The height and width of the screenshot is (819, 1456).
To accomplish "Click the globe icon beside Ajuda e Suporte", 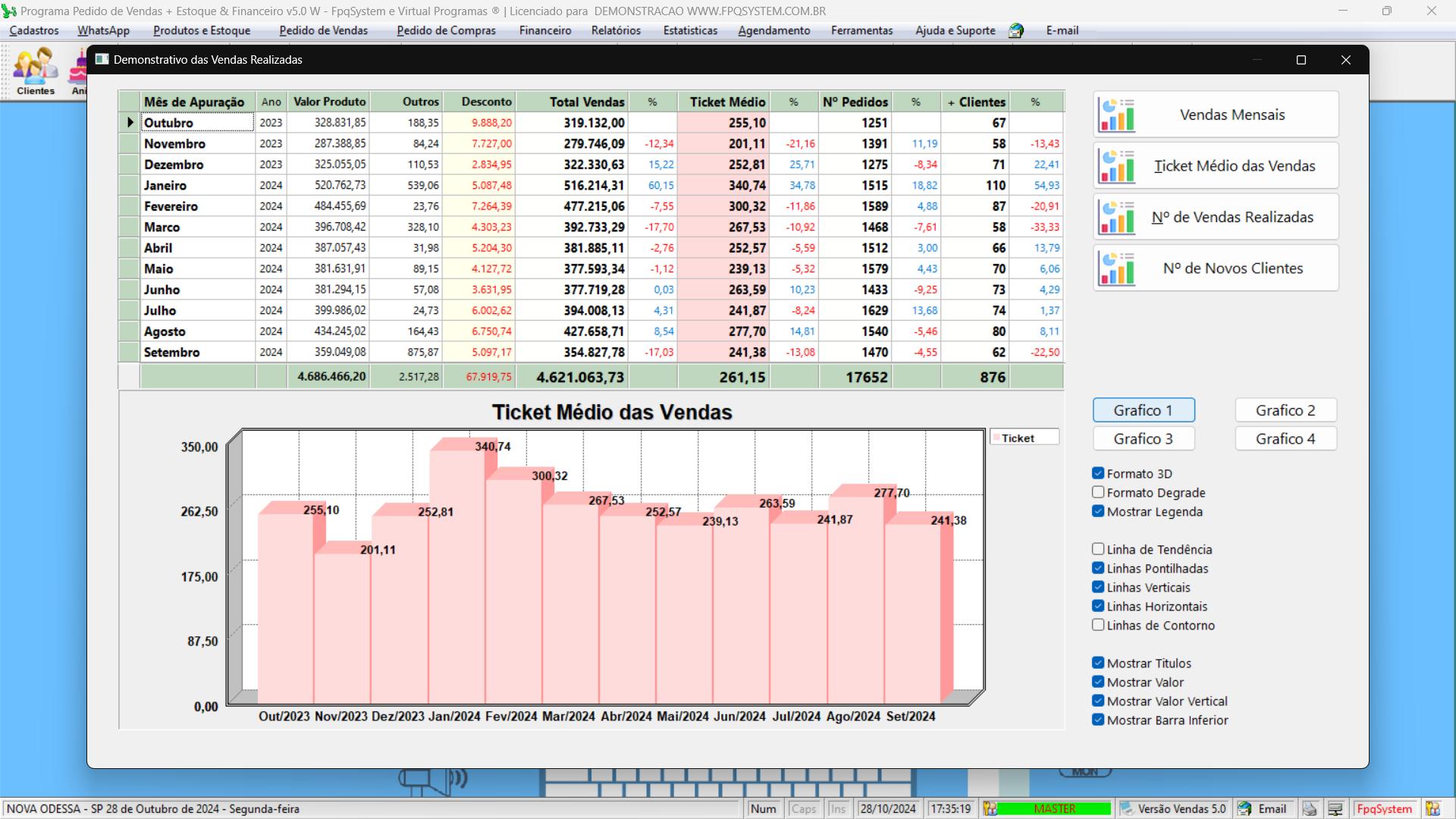I will click(x=1016, y=31).
